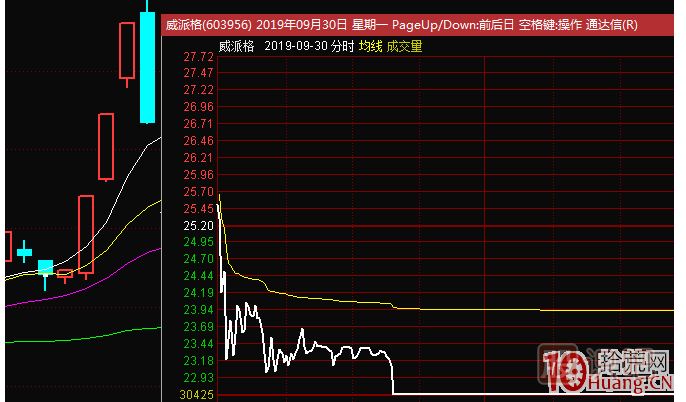This screenshot has height=402, width=686.
Task: Click the 25.70 price axis label
Action: [x=199, y=191]
